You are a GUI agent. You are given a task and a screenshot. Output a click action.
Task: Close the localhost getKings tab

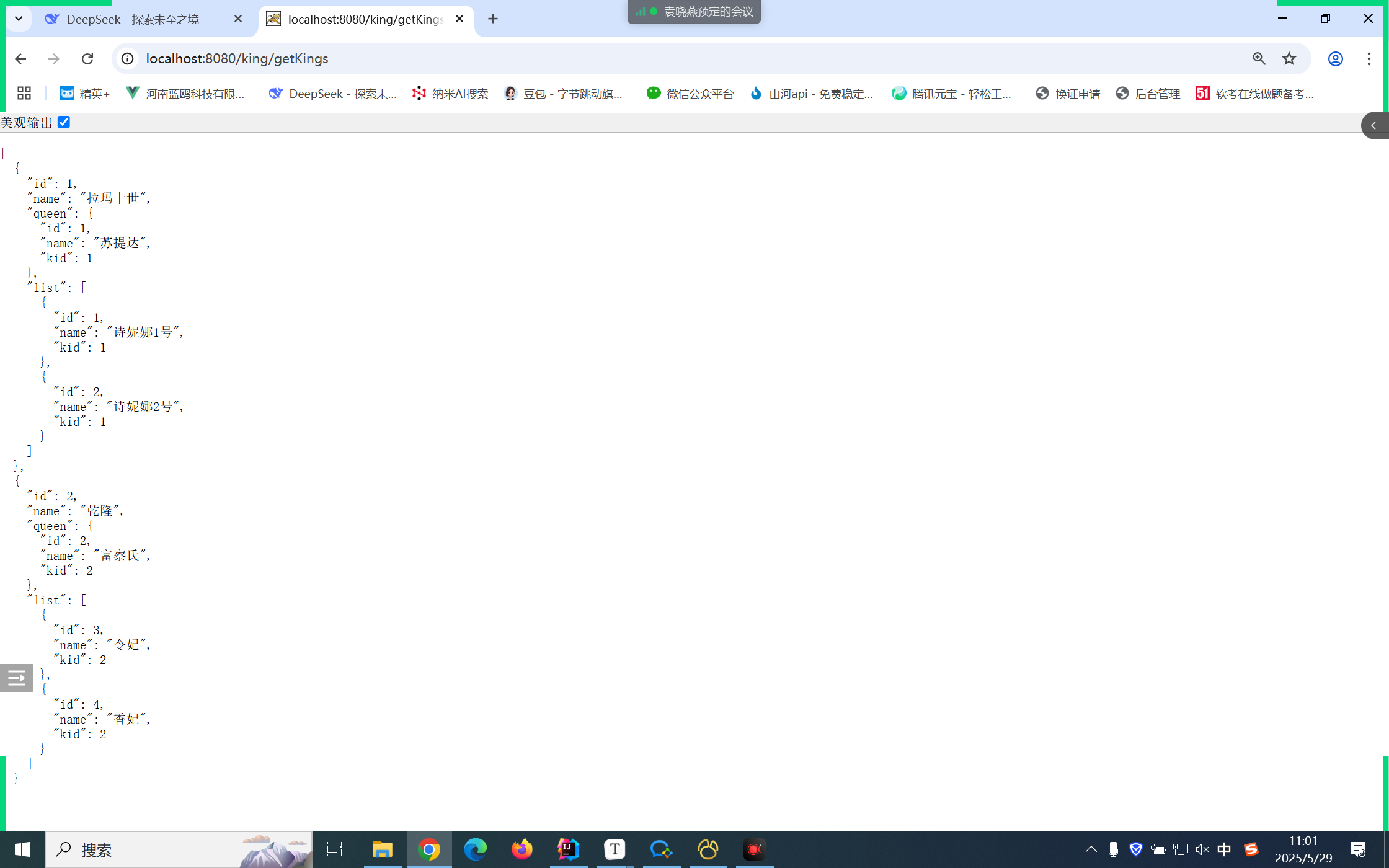(459, 19)
